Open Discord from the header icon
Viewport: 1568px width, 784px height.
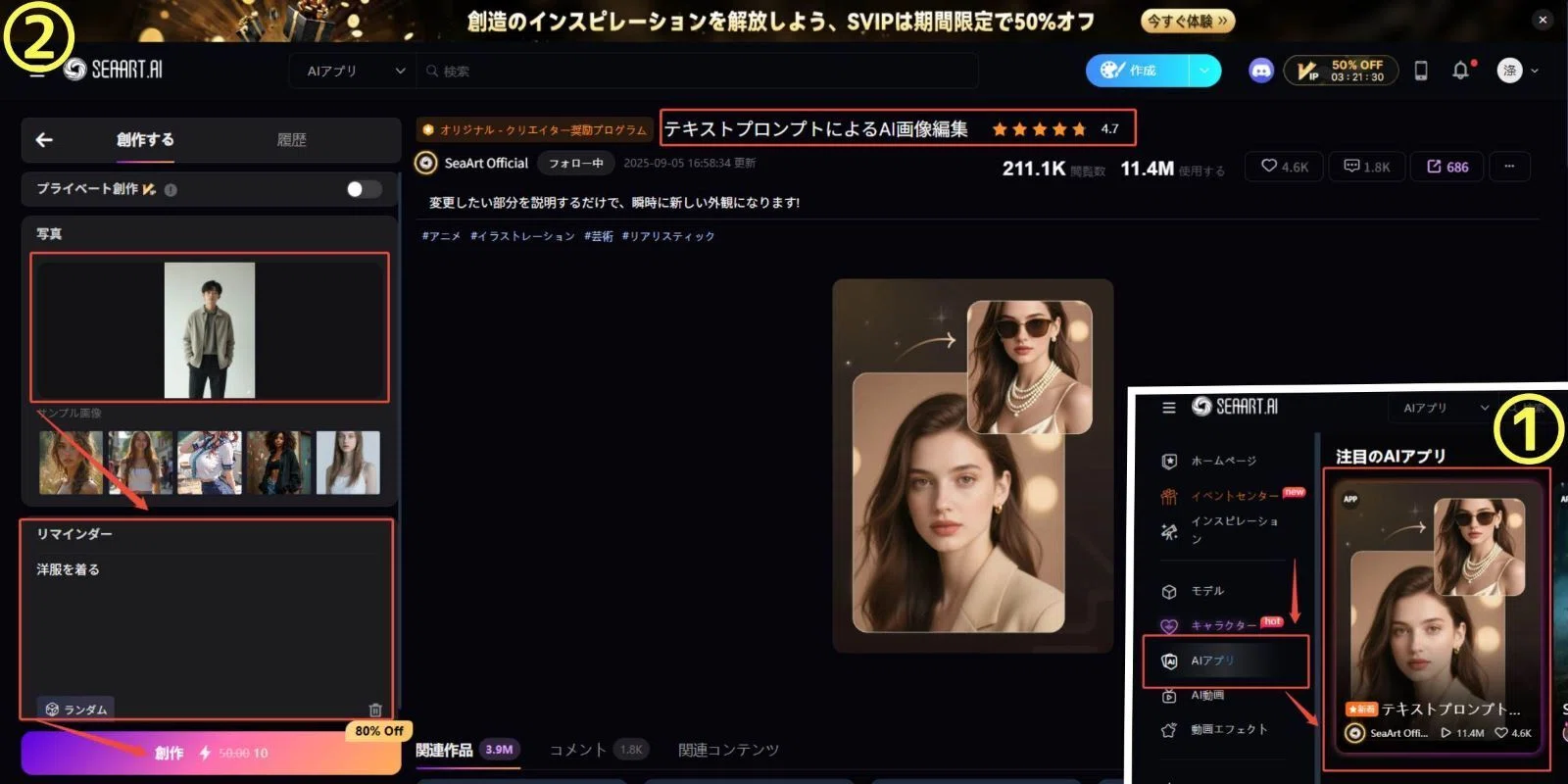point(1261,71)
